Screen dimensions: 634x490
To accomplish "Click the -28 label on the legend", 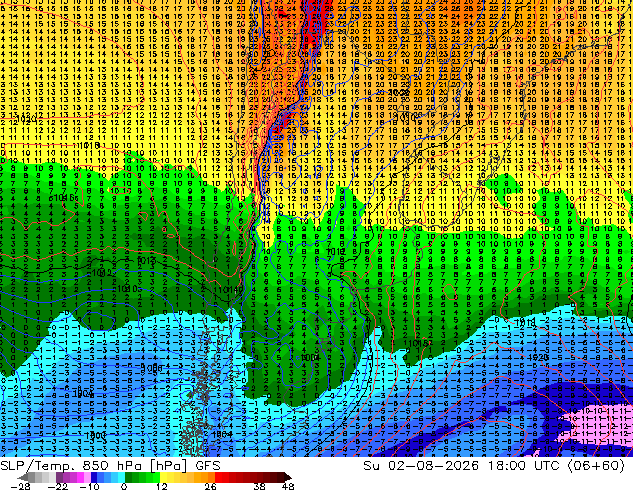I will (20, 486).
